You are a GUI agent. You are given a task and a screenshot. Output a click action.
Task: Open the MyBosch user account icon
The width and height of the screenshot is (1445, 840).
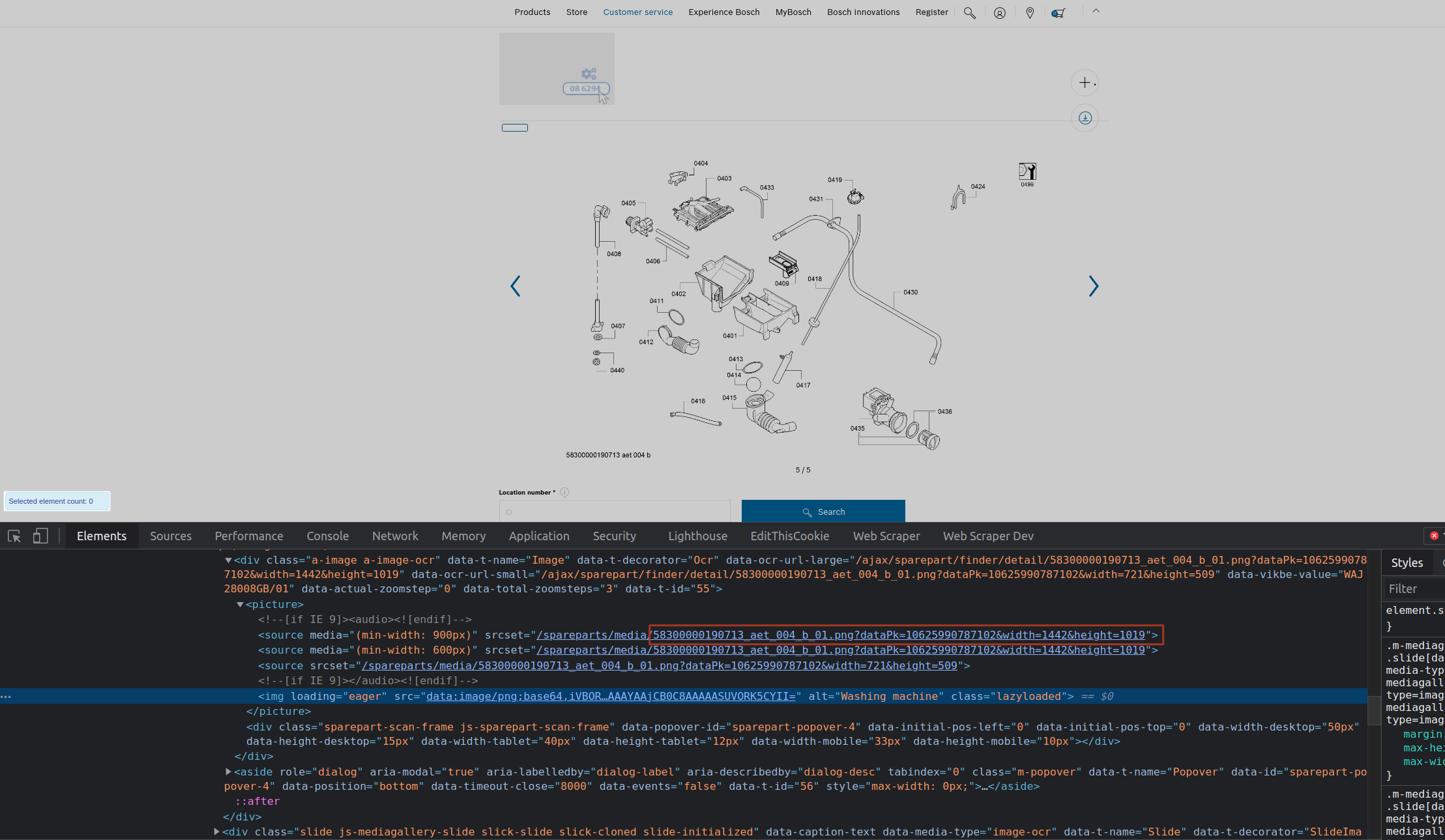coord(999,13)
